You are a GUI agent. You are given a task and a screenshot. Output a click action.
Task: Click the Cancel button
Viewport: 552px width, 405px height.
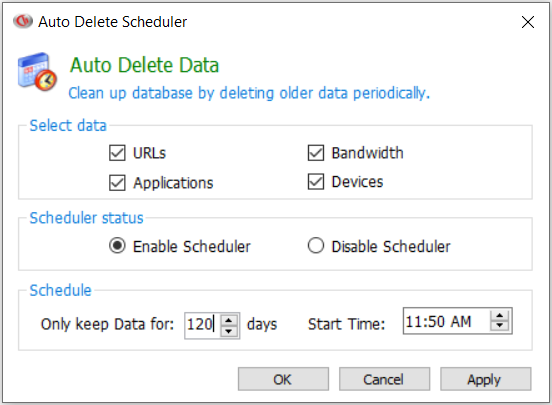click(384, 379)
